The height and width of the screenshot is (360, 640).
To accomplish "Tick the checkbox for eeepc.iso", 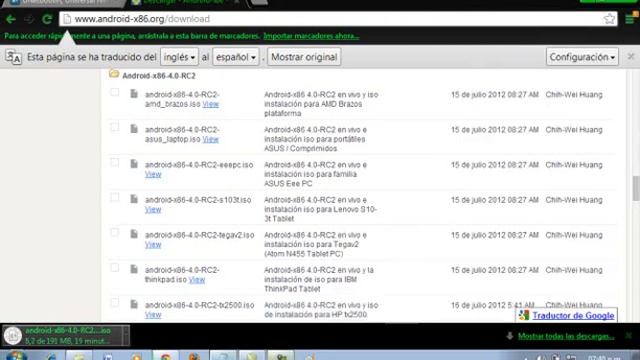I will (x=115, y=163).
